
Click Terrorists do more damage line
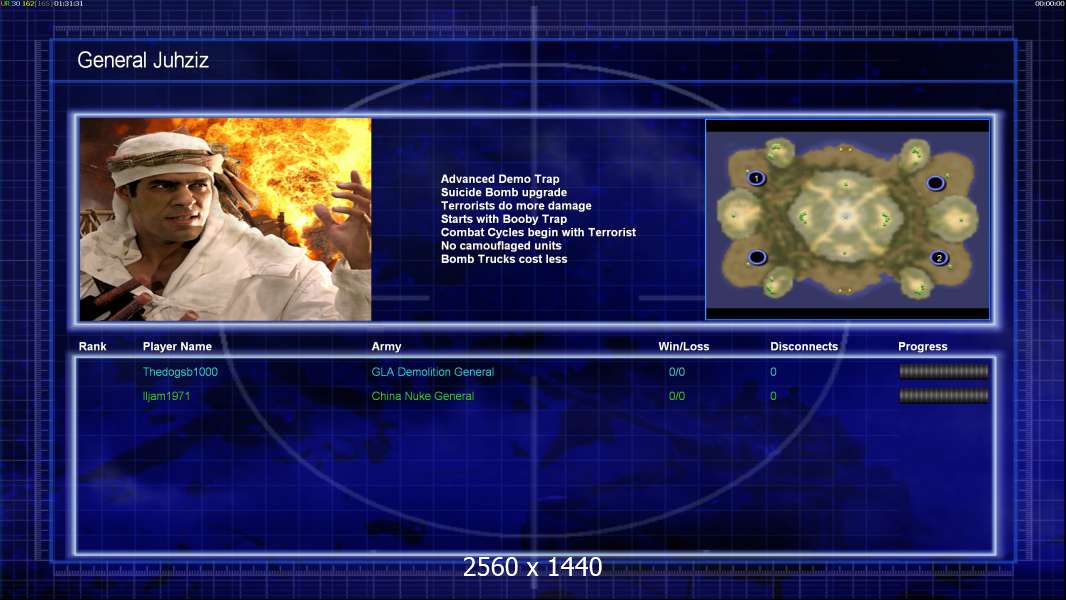click(x=516, y=205)
